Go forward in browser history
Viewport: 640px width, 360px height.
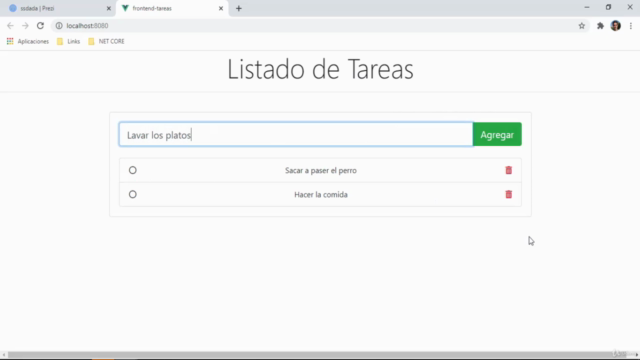(25, 26)
